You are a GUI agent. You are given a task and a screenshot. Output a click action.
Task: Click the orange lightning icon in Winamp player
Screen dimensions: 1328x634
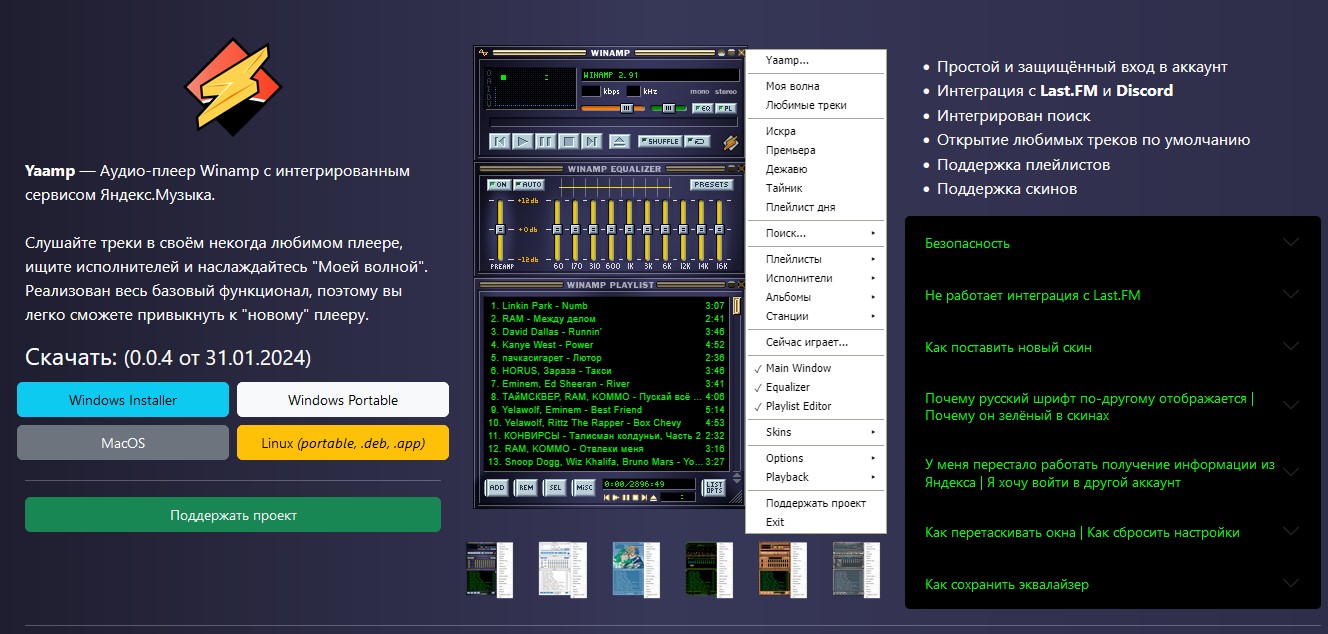click(x=731, y=143)
